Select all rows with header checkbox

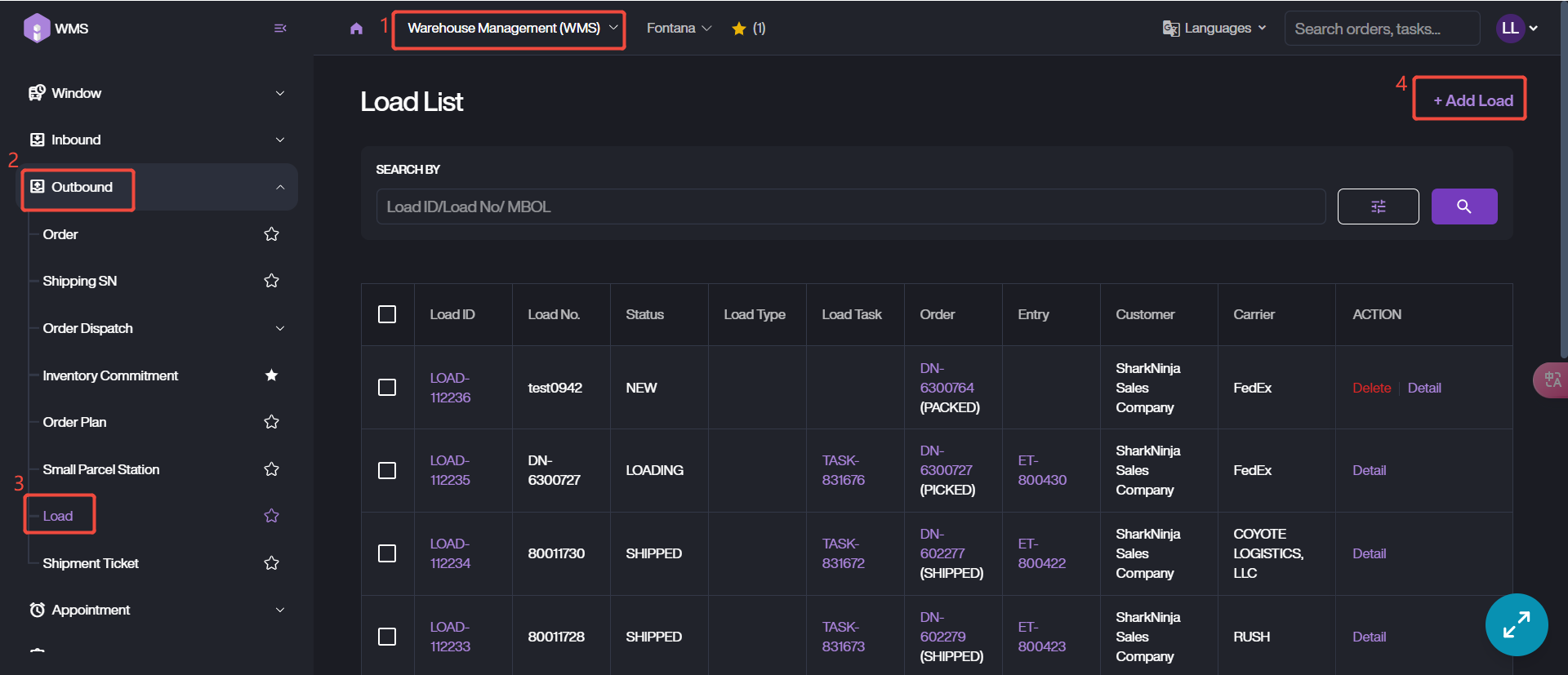tap(387, 314)
